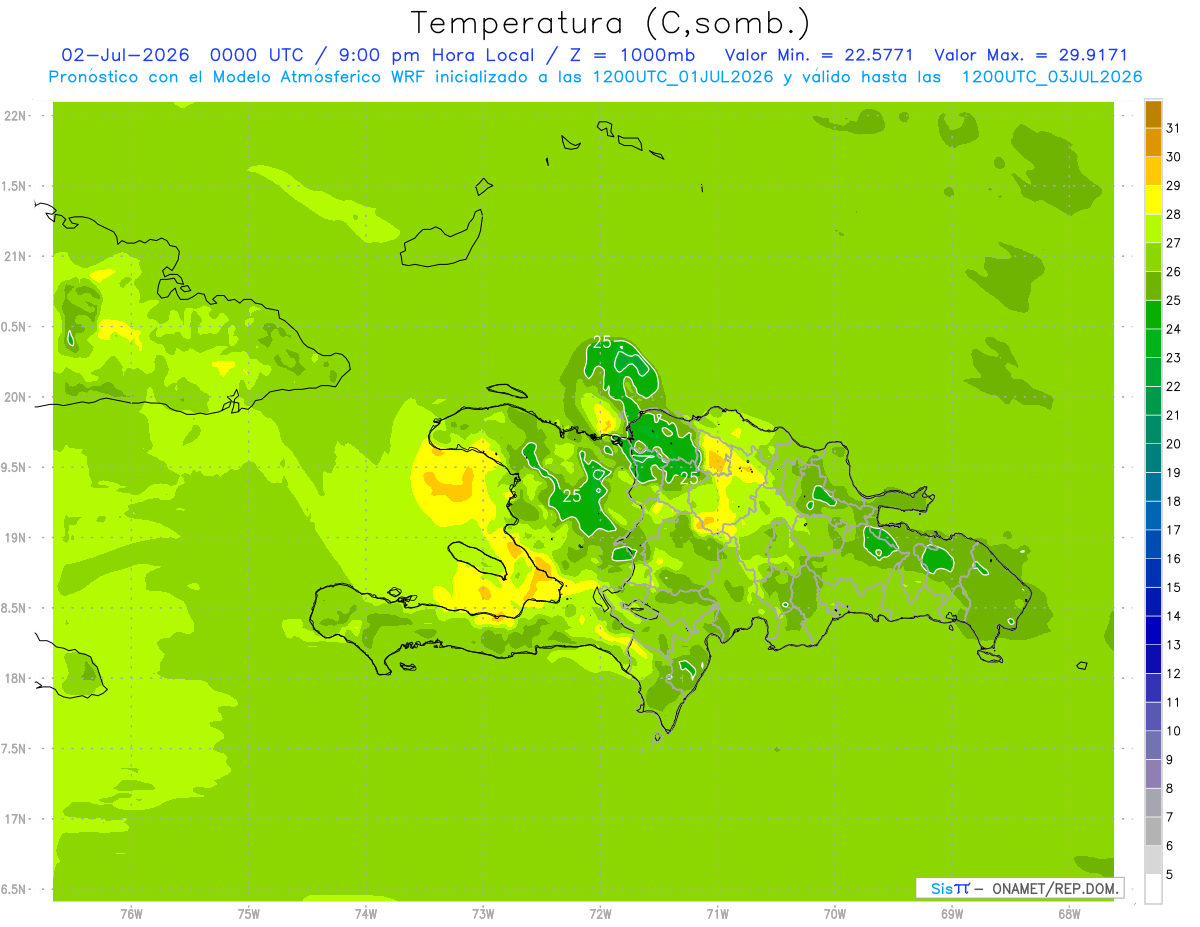Click 'Valor Max. = 29.9171' readout
1200x927 pixels.
coord(1031,55)
